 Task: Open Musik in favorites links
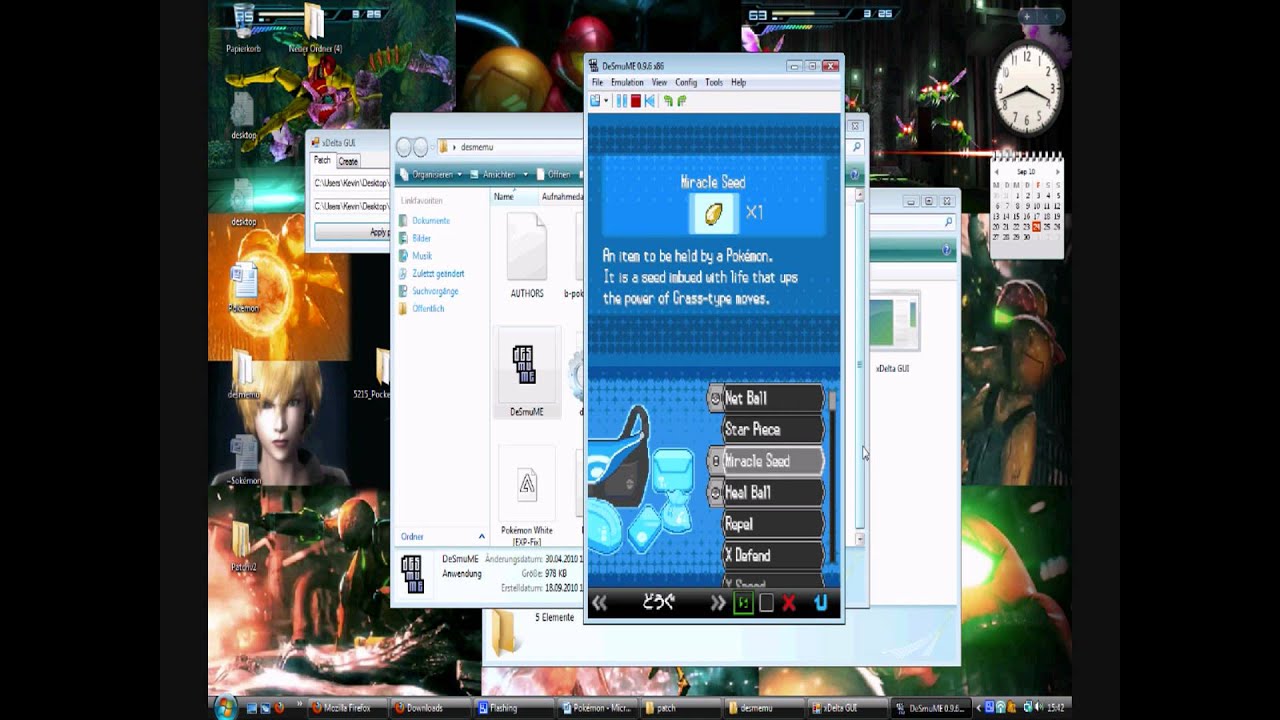click(414, 256)
